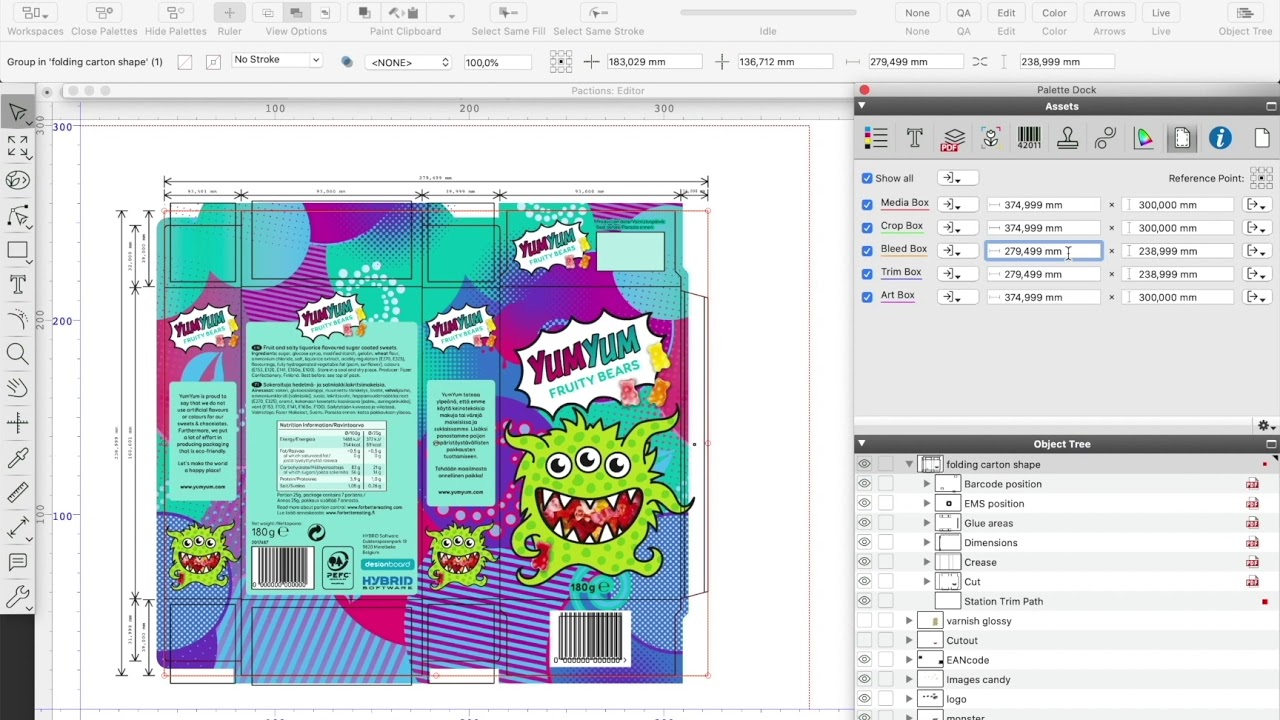Select the Zoom magnifier tool
Viewport: 1280px width, 720px height.
pos(17,353)
